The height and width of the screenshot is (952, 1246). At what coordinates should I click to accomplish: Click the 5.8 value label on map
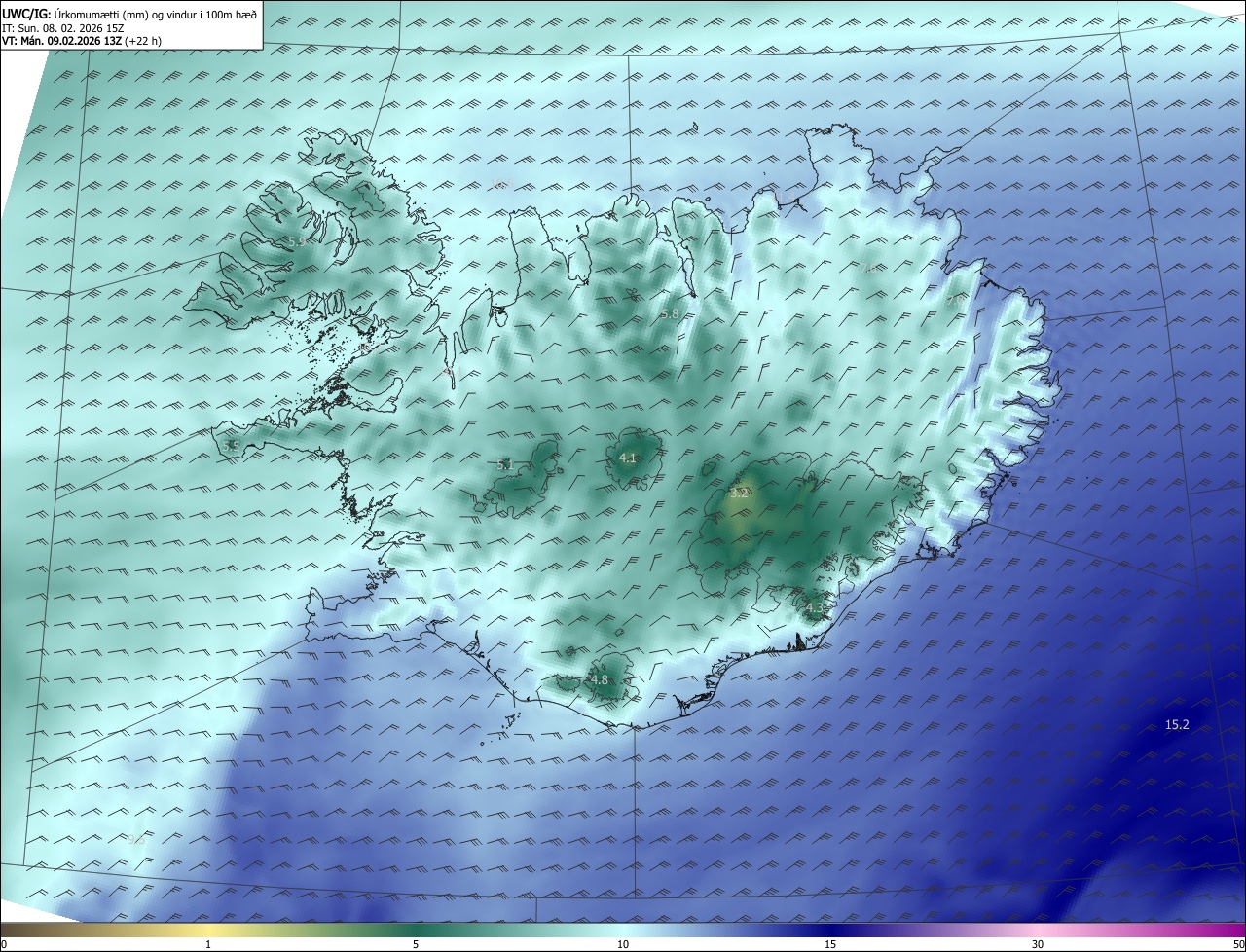(669, 314)
